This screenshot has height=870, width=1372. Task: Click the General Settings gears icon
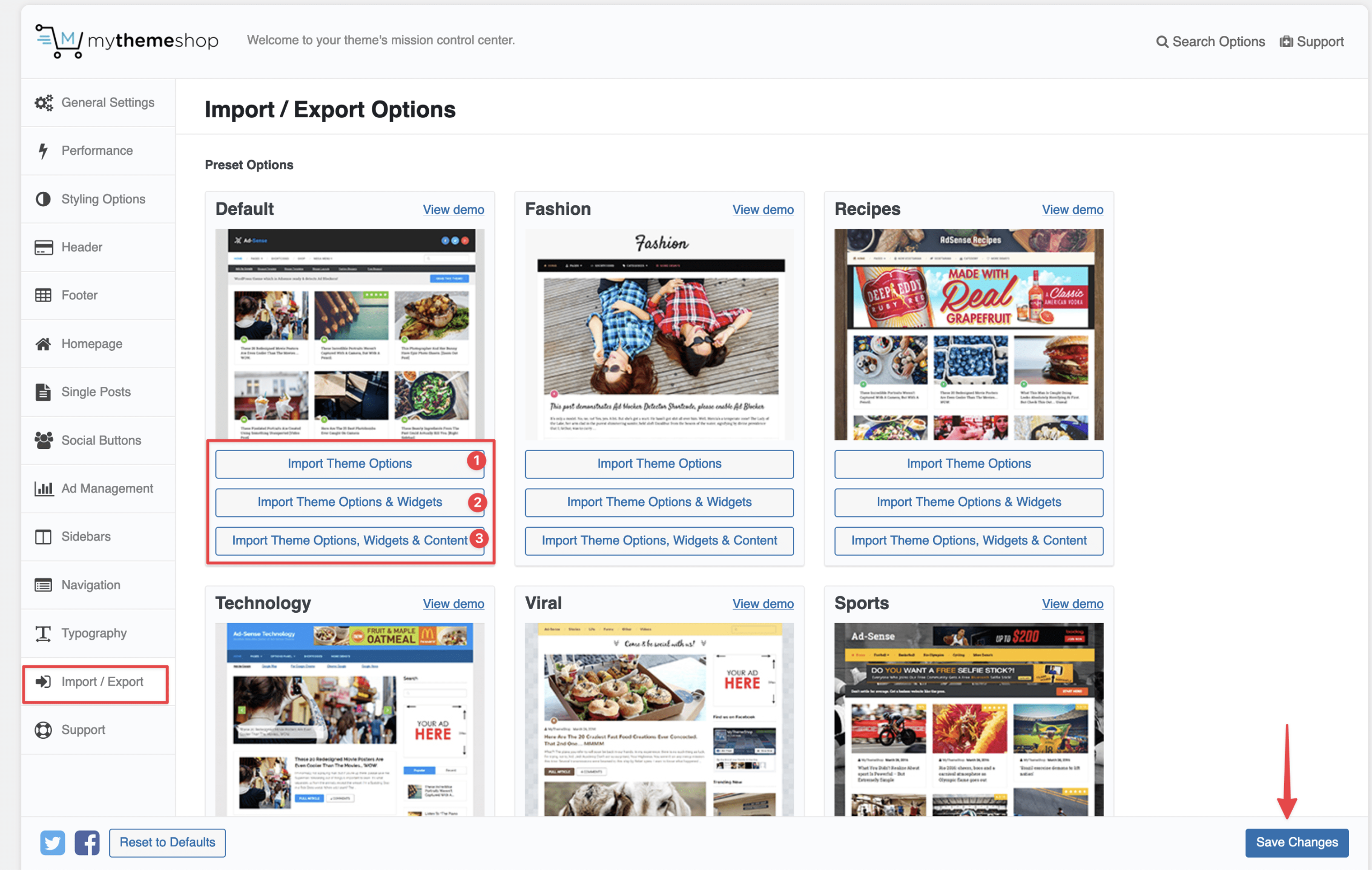[43, 102]
